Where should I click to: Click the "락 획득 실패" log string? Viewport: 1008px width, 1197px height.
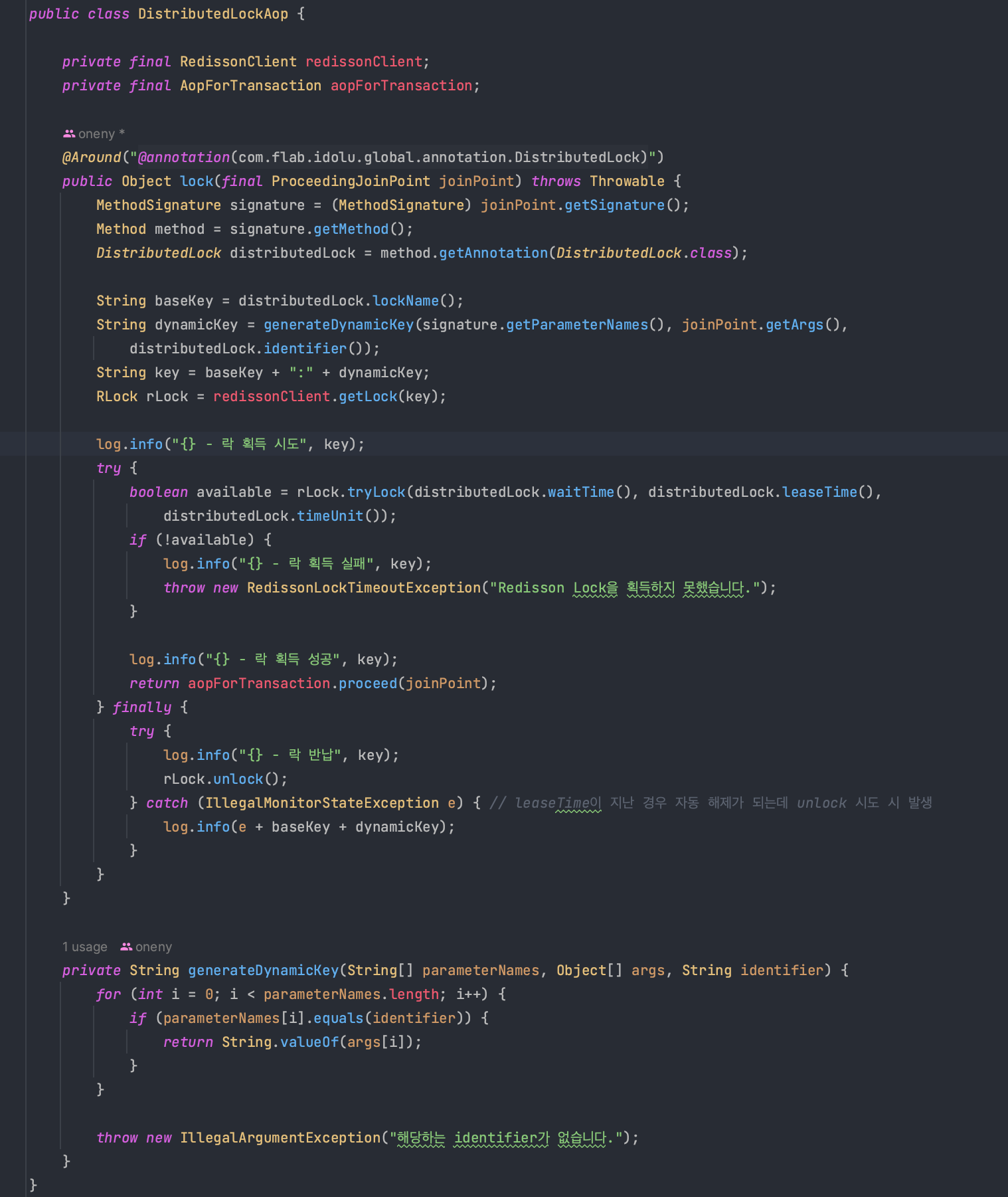click(306, 564)
